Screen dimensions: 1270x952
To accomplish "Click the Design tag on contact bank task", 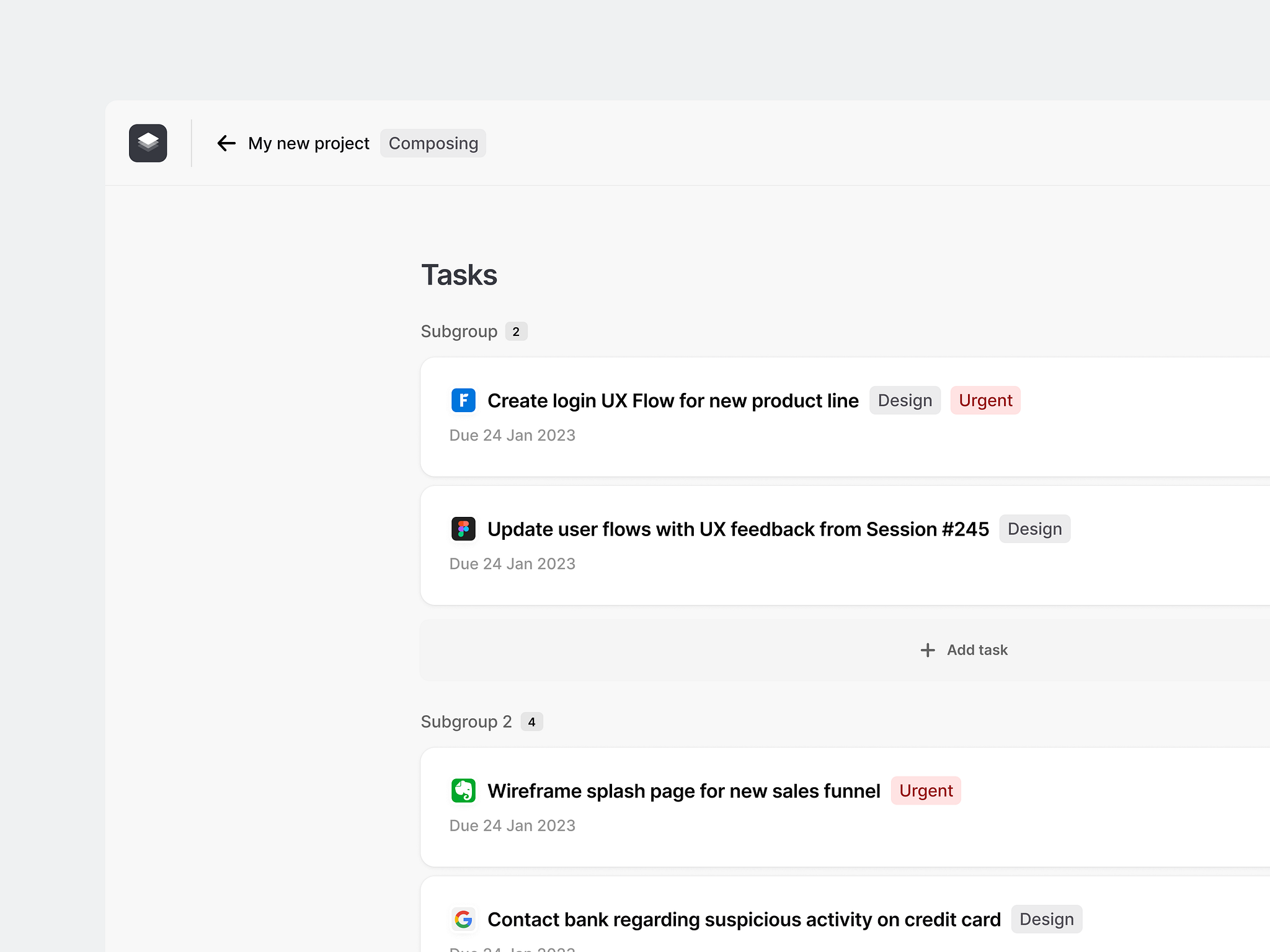I will pyautogui.click(x=1047, y=920).
